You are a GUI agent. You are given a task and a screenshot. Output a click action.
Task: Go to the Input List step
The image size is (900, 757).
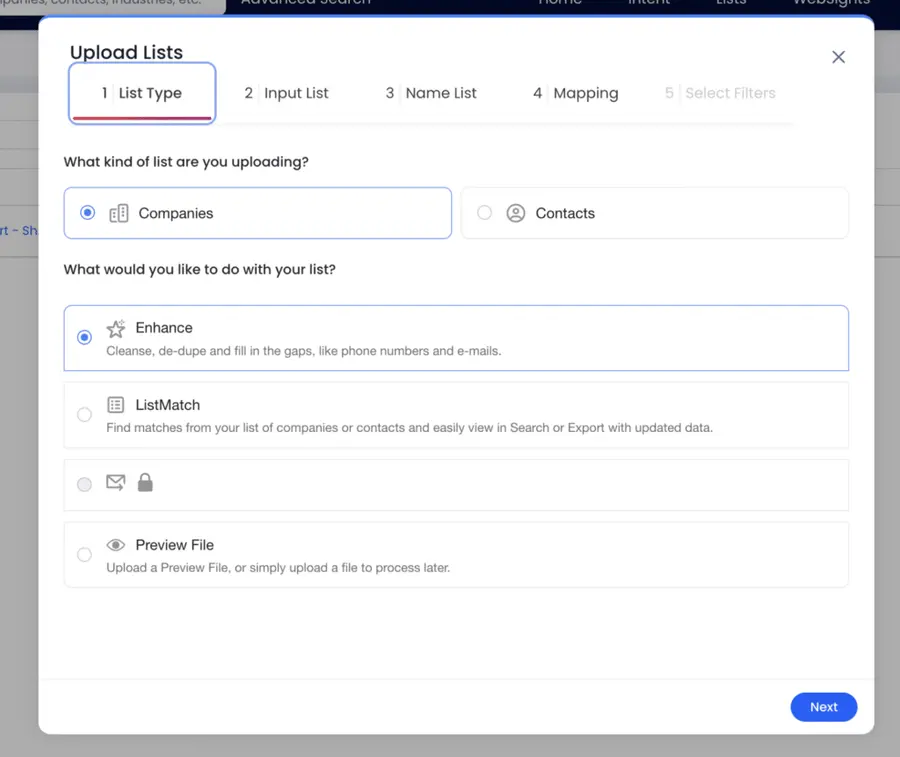286,93
